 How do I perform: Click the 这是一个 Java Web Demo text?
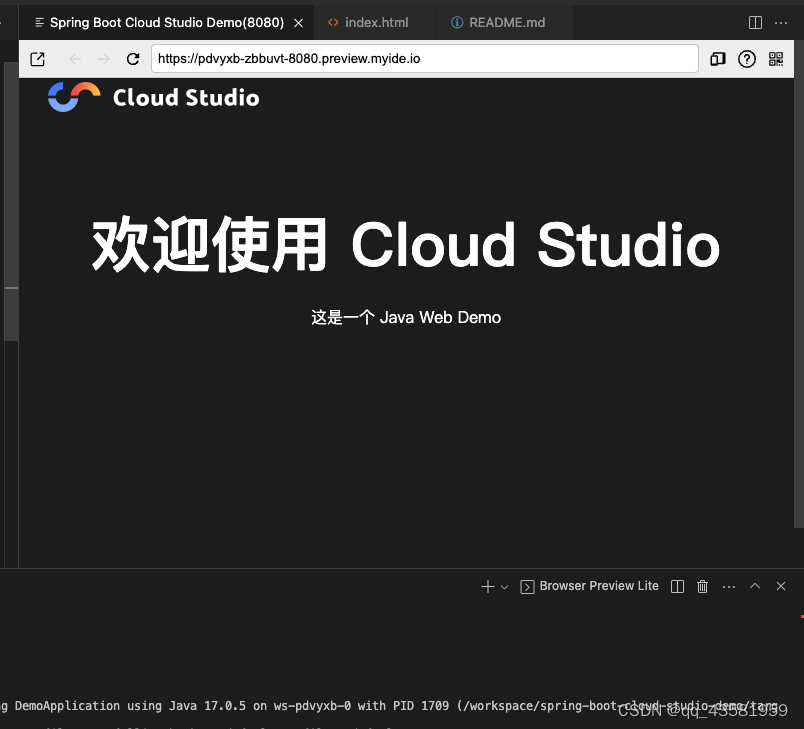tap(406, 317)
